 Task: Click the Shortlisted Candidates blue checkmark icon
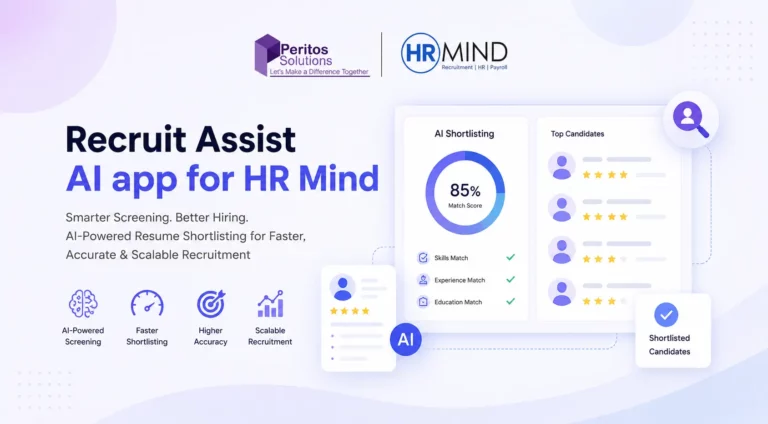tap(666, 315)
